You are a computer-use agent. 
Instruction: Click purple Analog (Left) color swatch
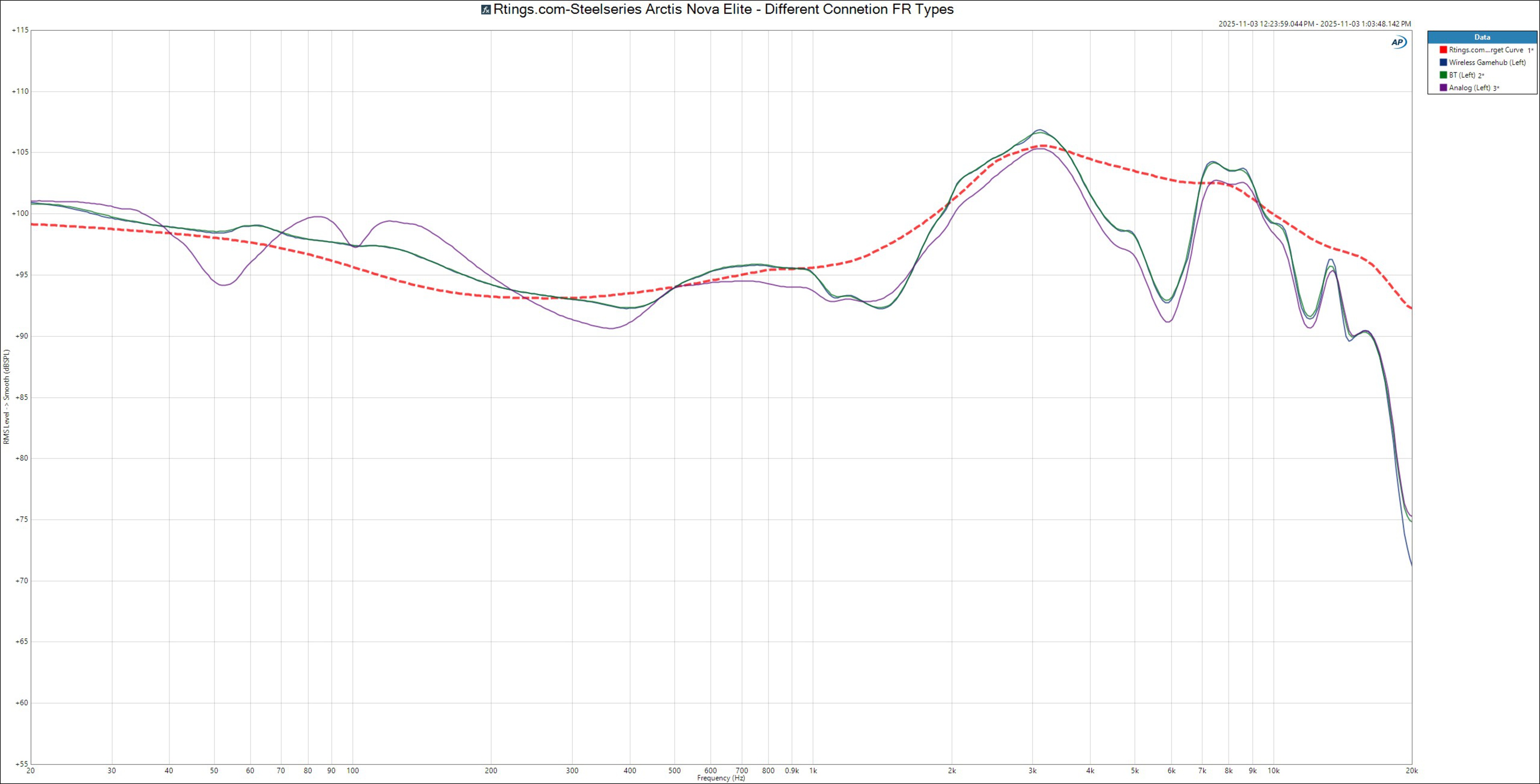pos(1443,88)
